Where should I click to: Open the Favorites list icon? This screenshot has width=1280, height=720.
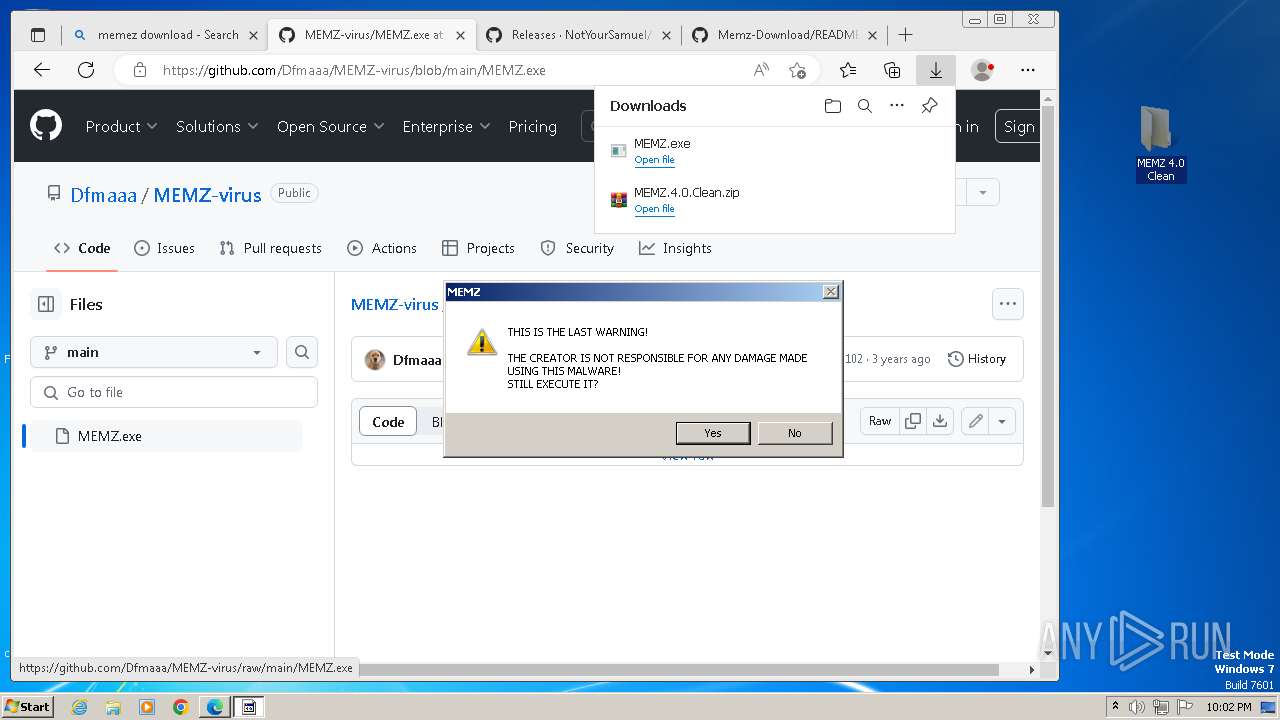[x=848, y=70]
